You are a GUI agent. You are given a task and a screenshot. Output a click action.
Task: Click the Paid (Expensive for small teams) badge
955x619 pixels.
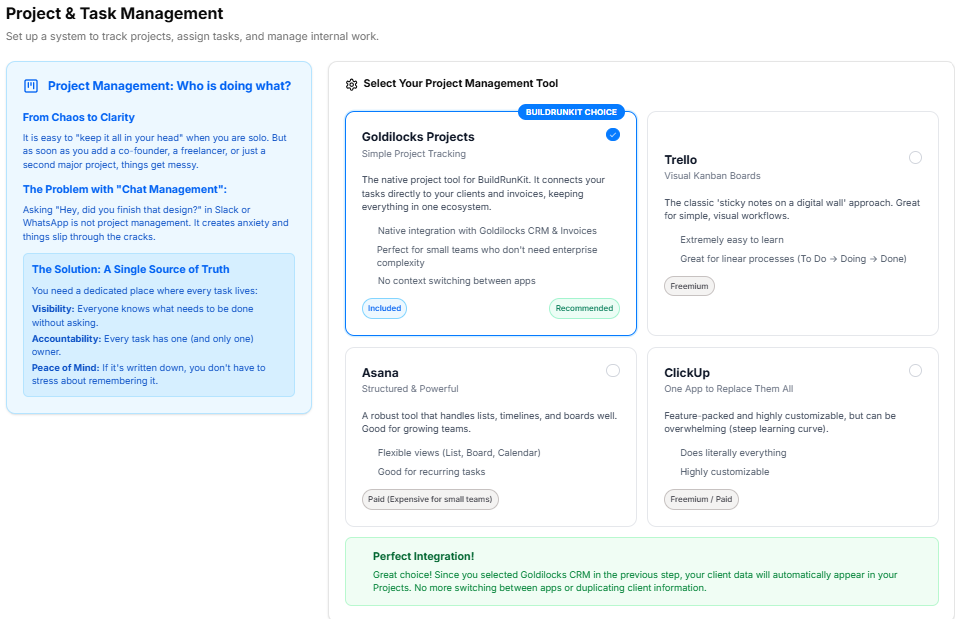[430, 499]
